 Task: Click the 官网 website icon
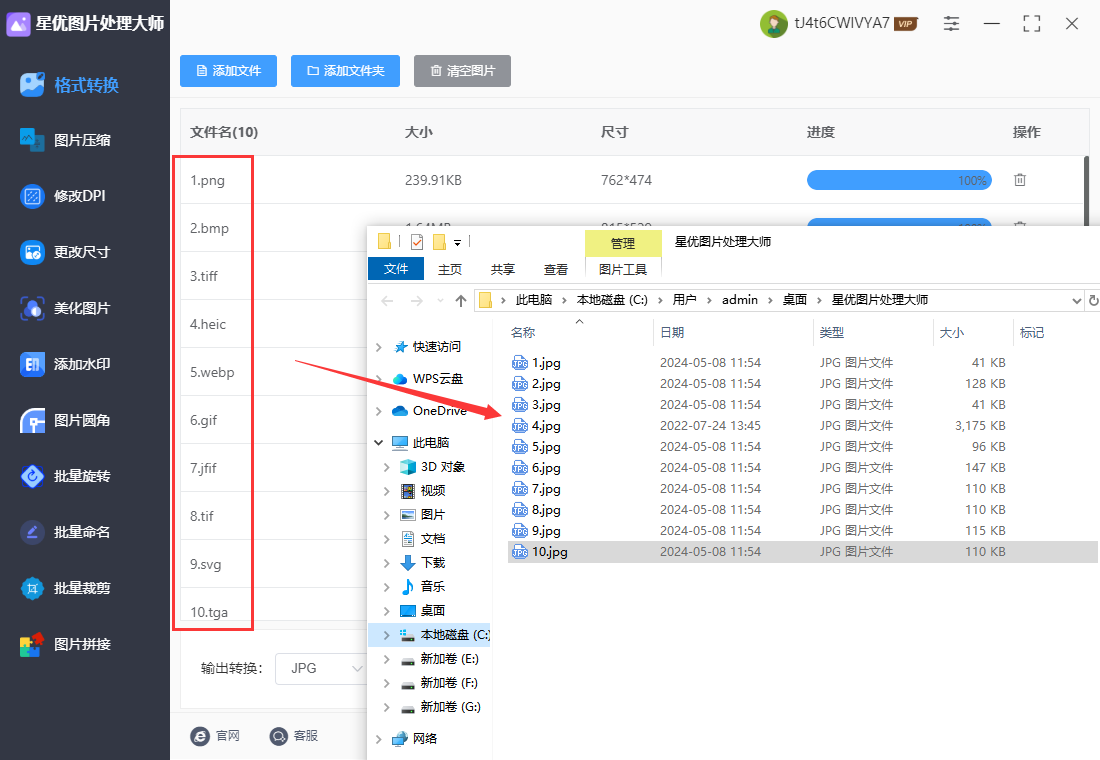click(x=200, y=735)
